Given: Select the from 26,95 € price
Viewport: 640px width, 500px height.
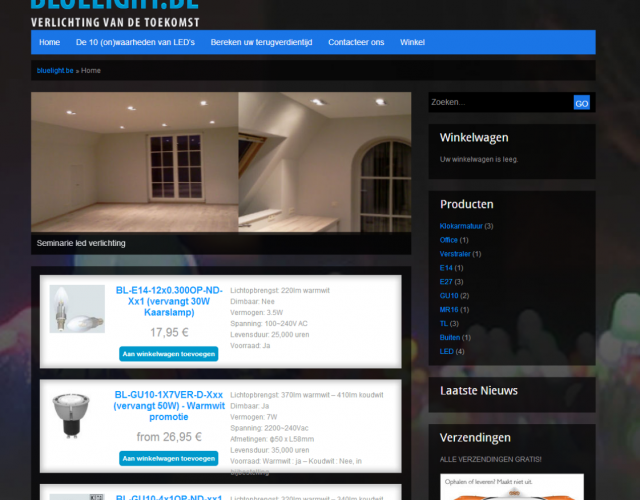Looking at the screenshot, I should [169, 437].
